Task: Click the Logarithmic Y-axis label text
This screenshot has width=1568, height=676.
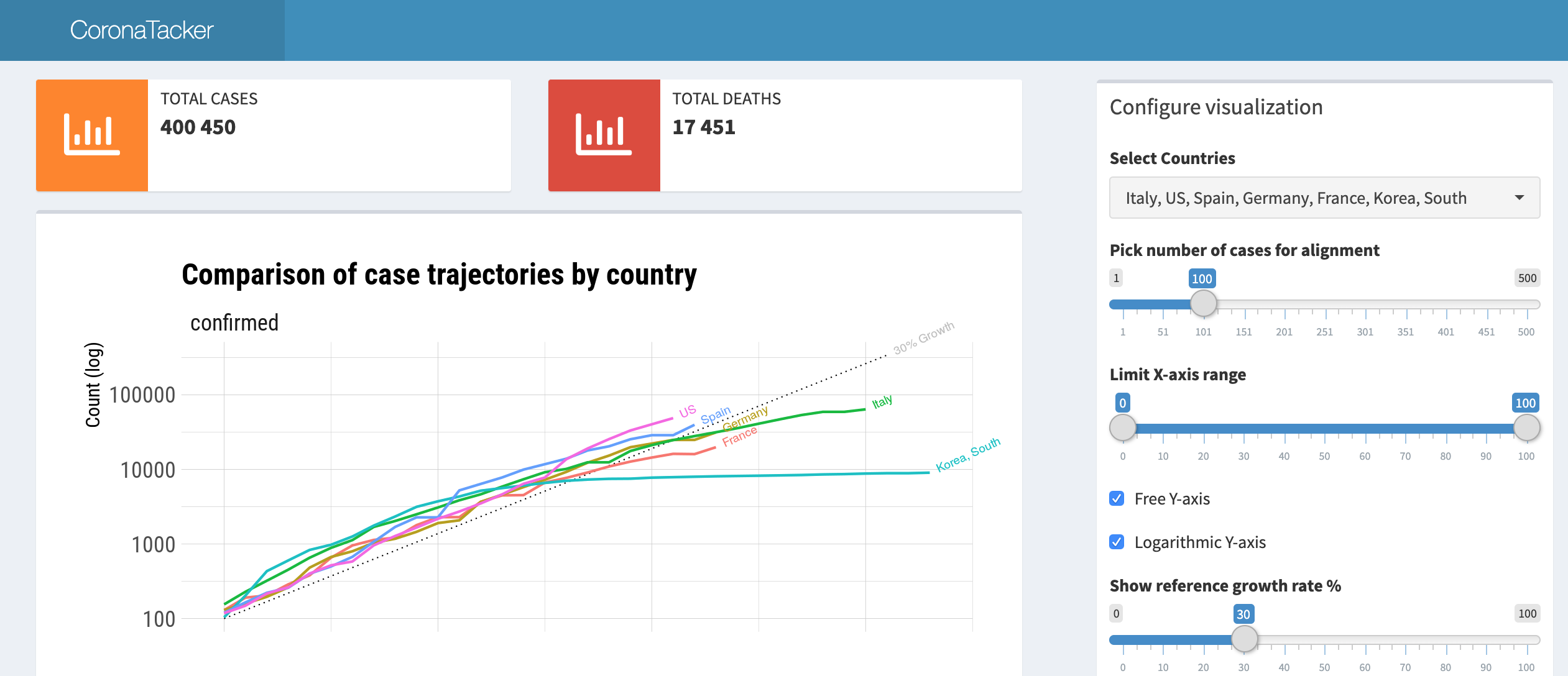Action: tap(1200, 542)
